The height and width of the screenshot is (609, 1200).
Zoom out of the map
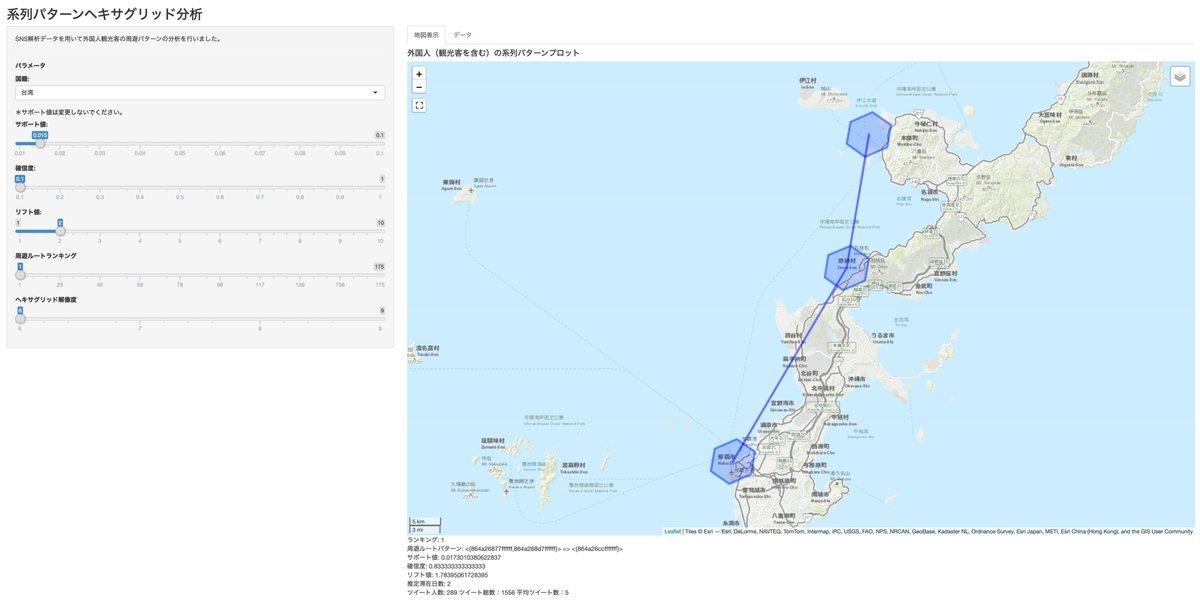tap(419, 87)
